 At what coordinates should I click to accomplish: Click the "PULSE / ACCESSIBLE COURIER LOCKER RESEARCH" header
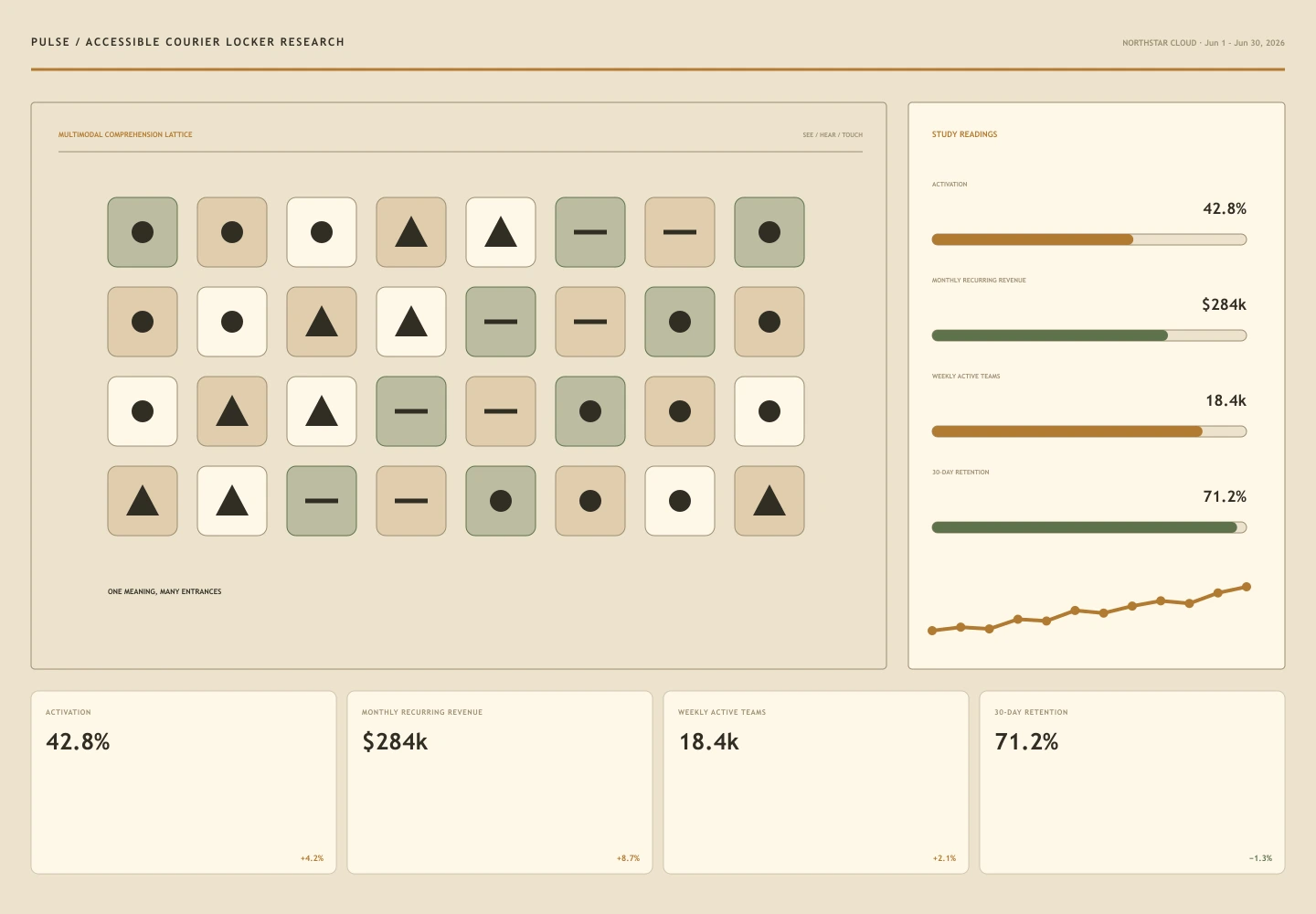(x=187, y=42)
